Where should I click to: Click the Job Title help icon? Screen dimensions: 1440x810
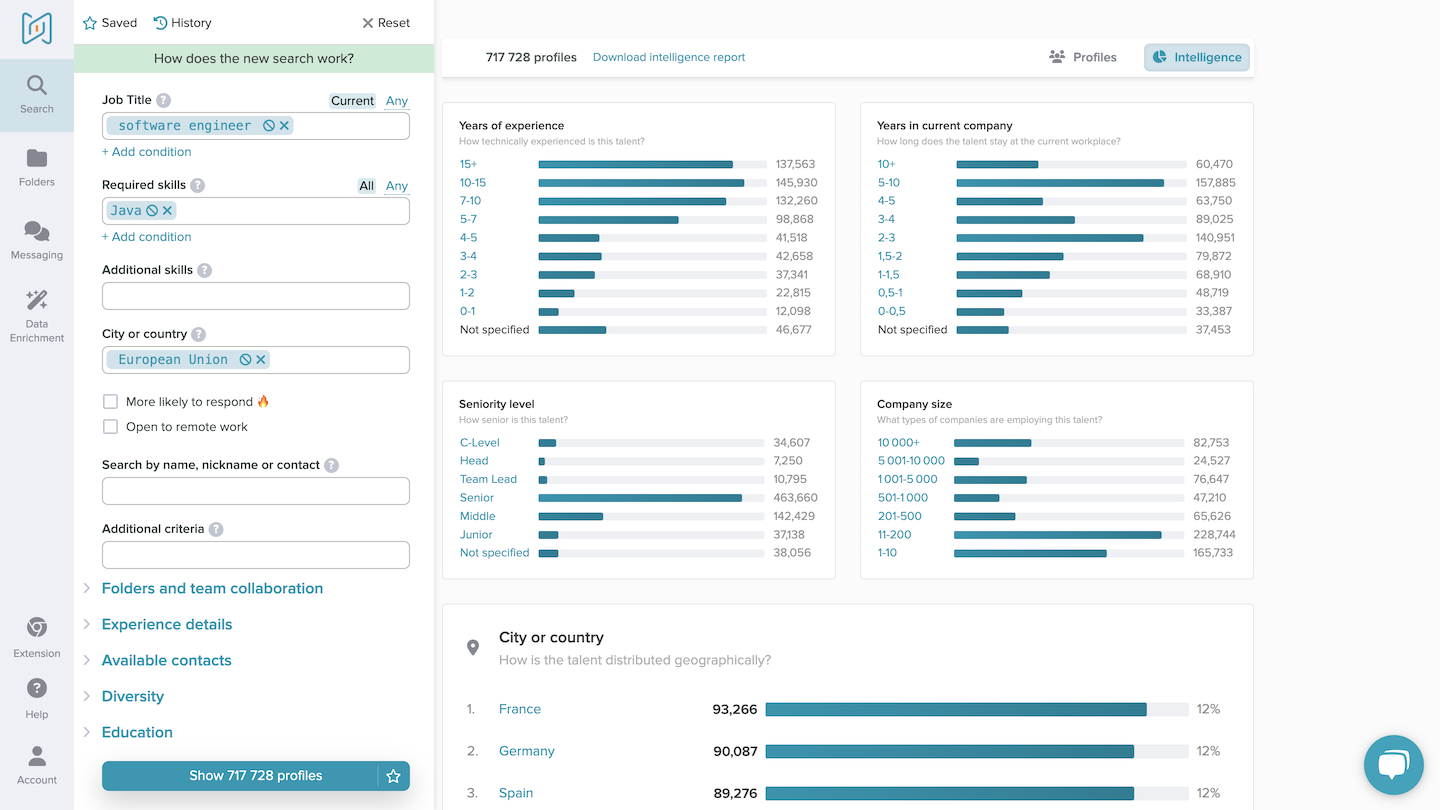[164, 101]
